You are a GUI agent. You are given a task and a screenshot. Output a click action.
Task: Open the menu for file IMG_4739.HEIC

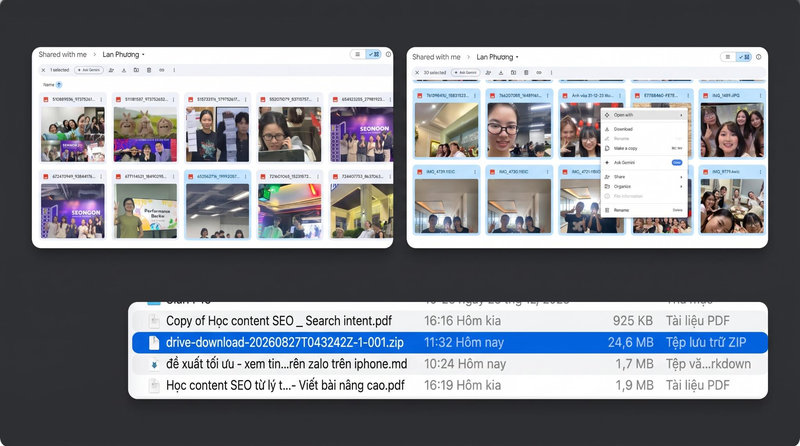tap(474, 172)
